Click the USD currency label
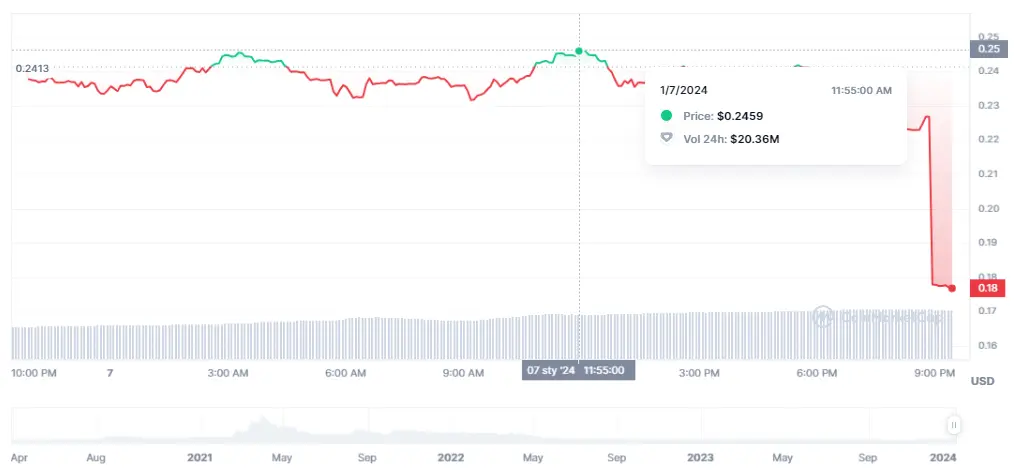 (x=982, y=381)
